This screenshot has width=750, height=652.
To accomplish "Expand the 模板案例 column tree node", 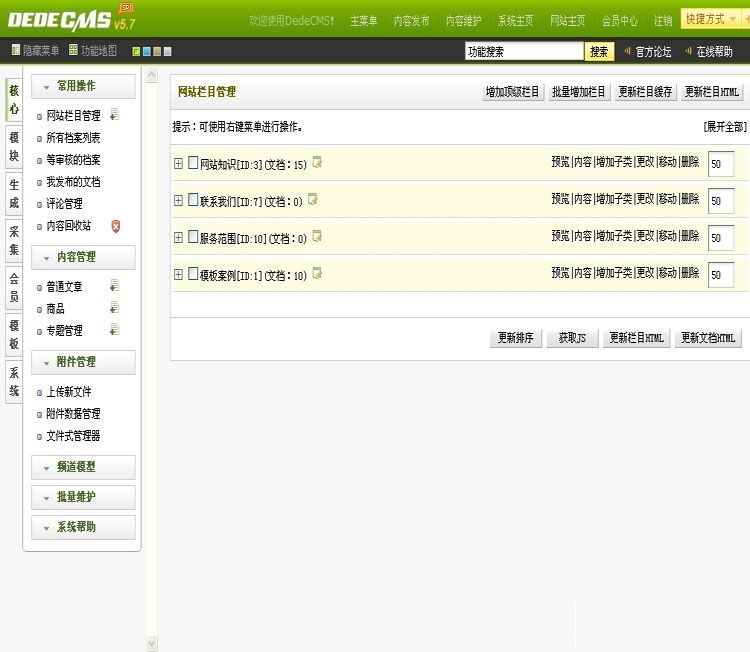I will coord(178,274).
